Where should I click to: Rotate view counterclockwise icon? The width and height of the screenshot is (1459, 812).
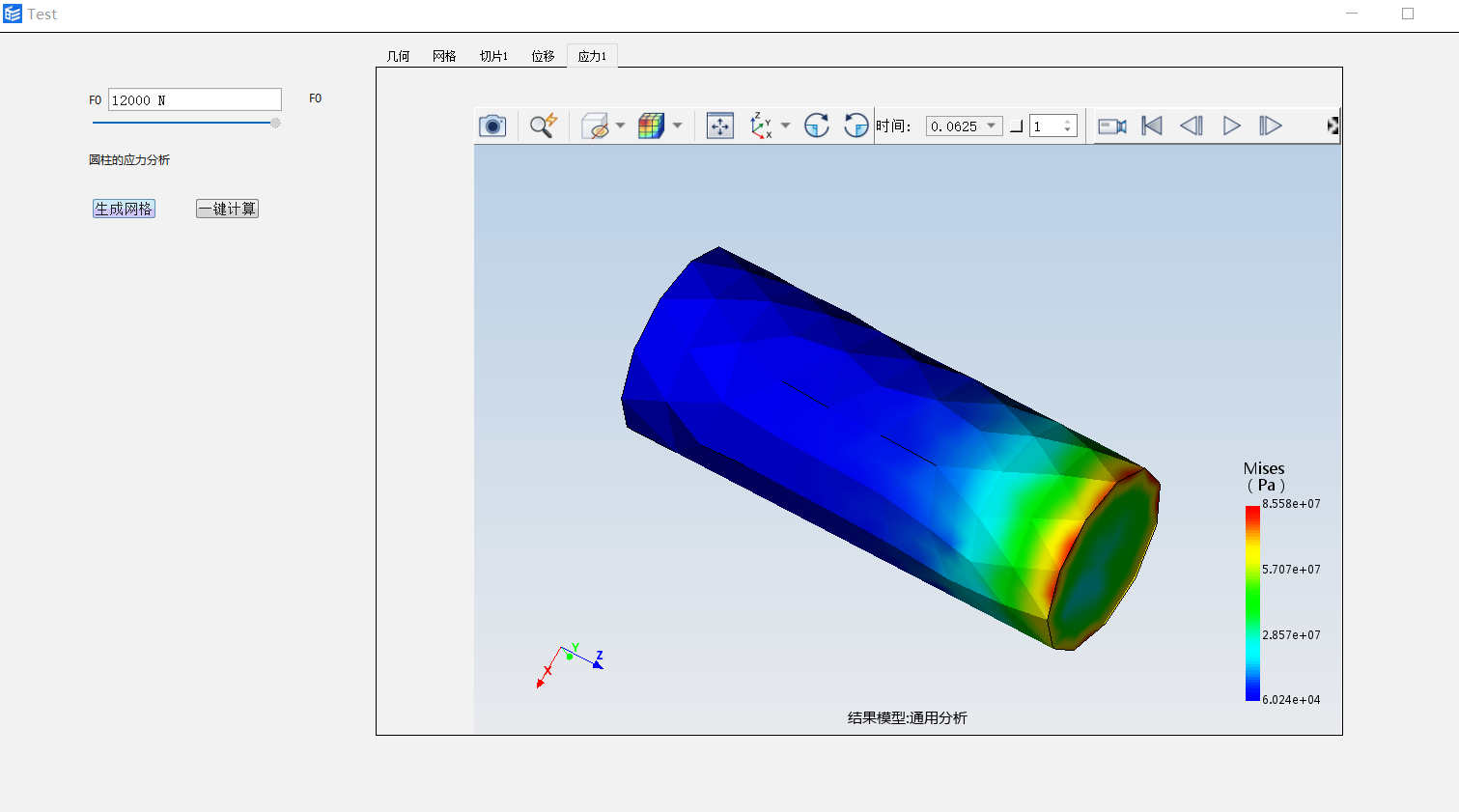point(856,126)
